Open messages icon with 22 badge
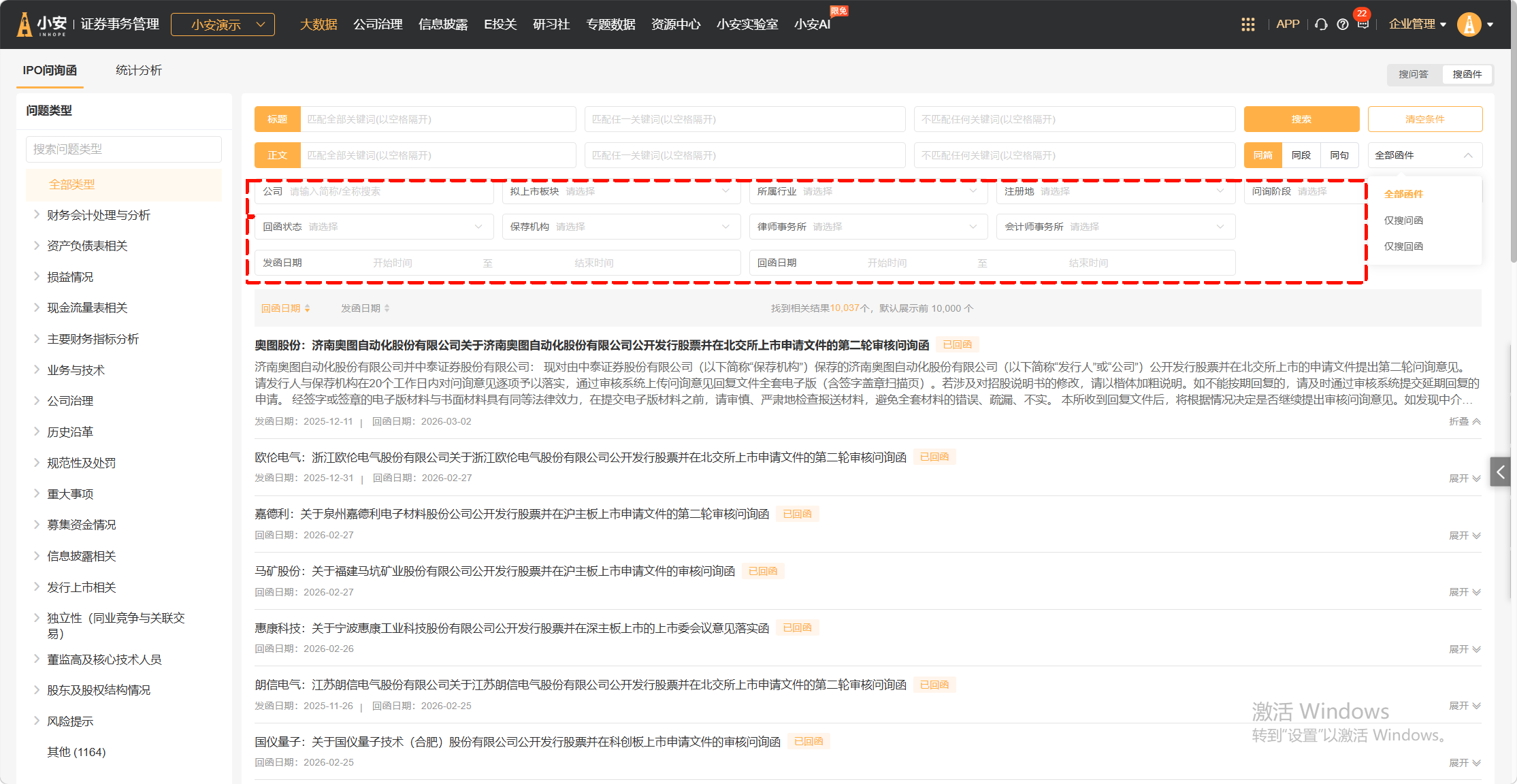Image resolution: width=1517 pixels, height=784 pixels. pyautogui.click(x=1363, y=24)
